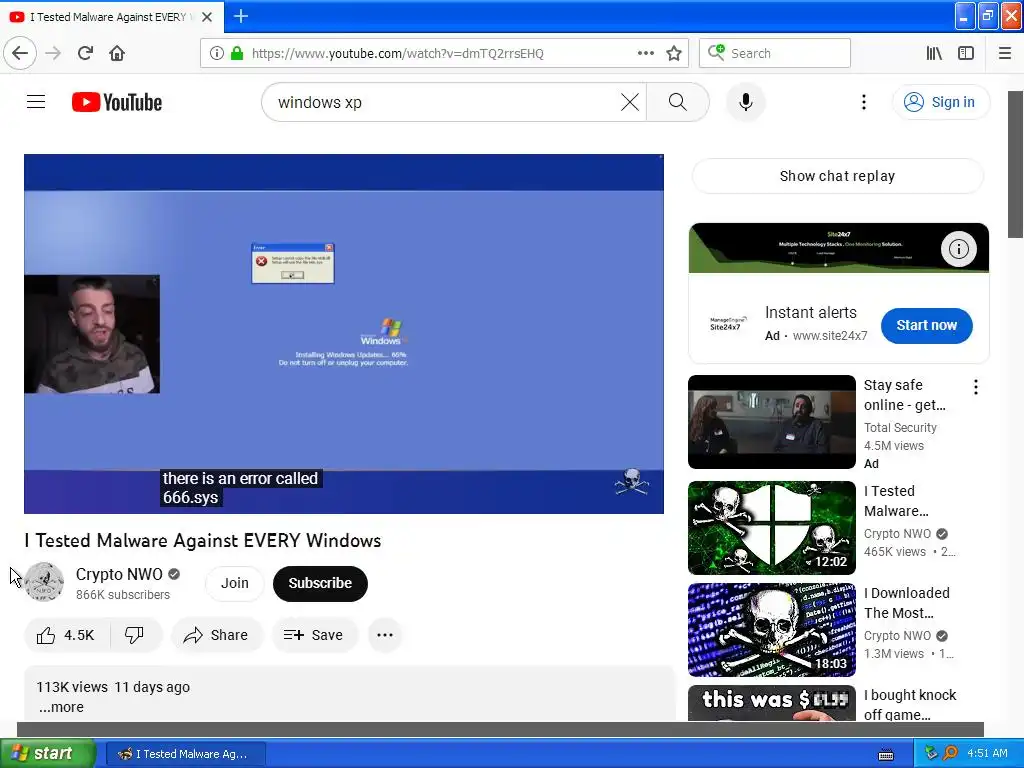Screen dimensions: 1024x768
Task: Click Sign in button
Action: [x=940, y=102]
